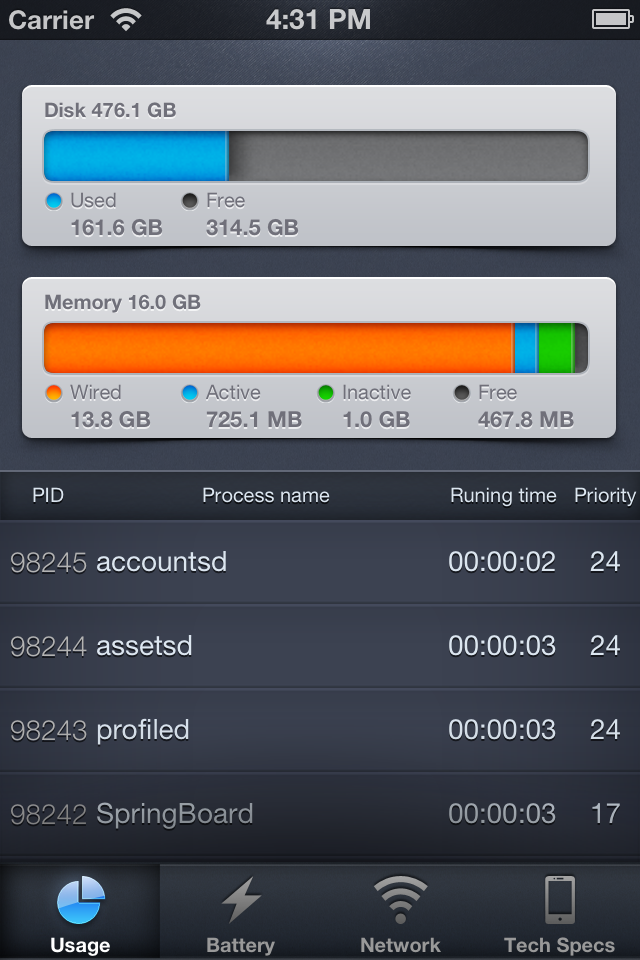Select the accountsd process row
This screenshot has height=960, width=640.
click(320, 562)
